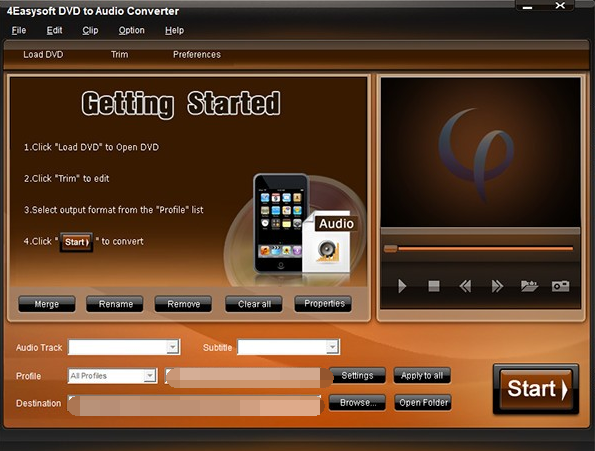Skip backward with the rewind icon
The height and width of the screenshot is (451, 595).
click(465, 286)
